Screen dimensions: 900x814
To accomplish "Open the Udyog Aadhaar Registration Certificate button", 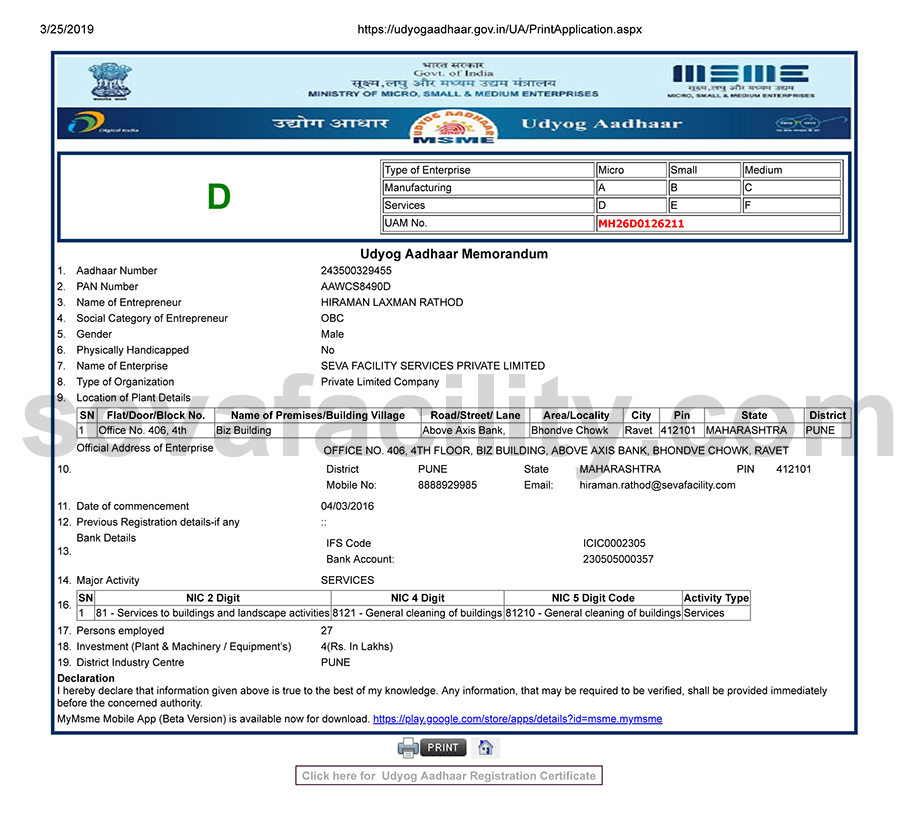I will (449, 776).
